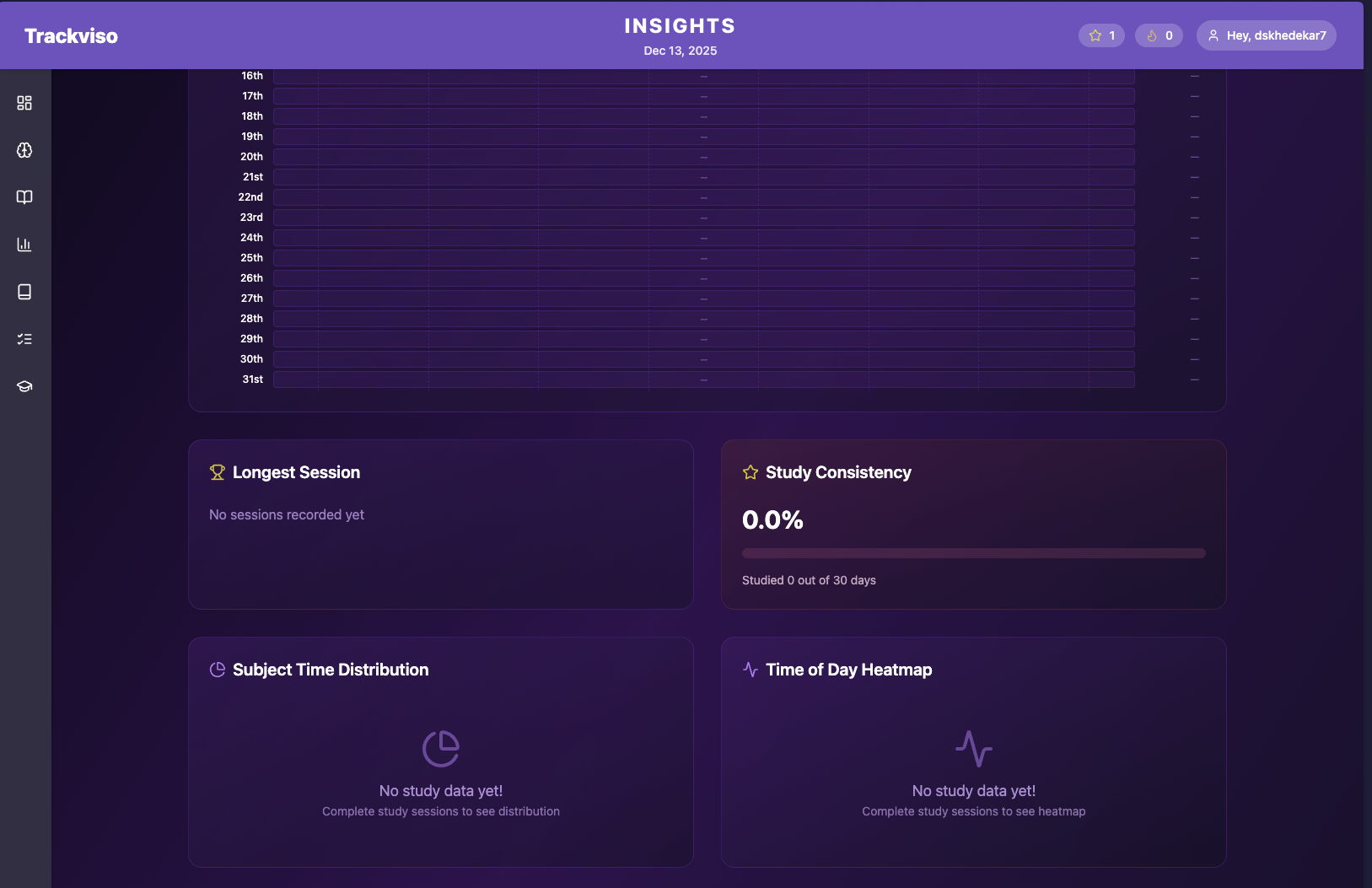The height and width of the screenshot is (888, 1372).
Task: Open the open-book subjects icon in sidebar
Action: pyautogui.click(x=24, y=197)
